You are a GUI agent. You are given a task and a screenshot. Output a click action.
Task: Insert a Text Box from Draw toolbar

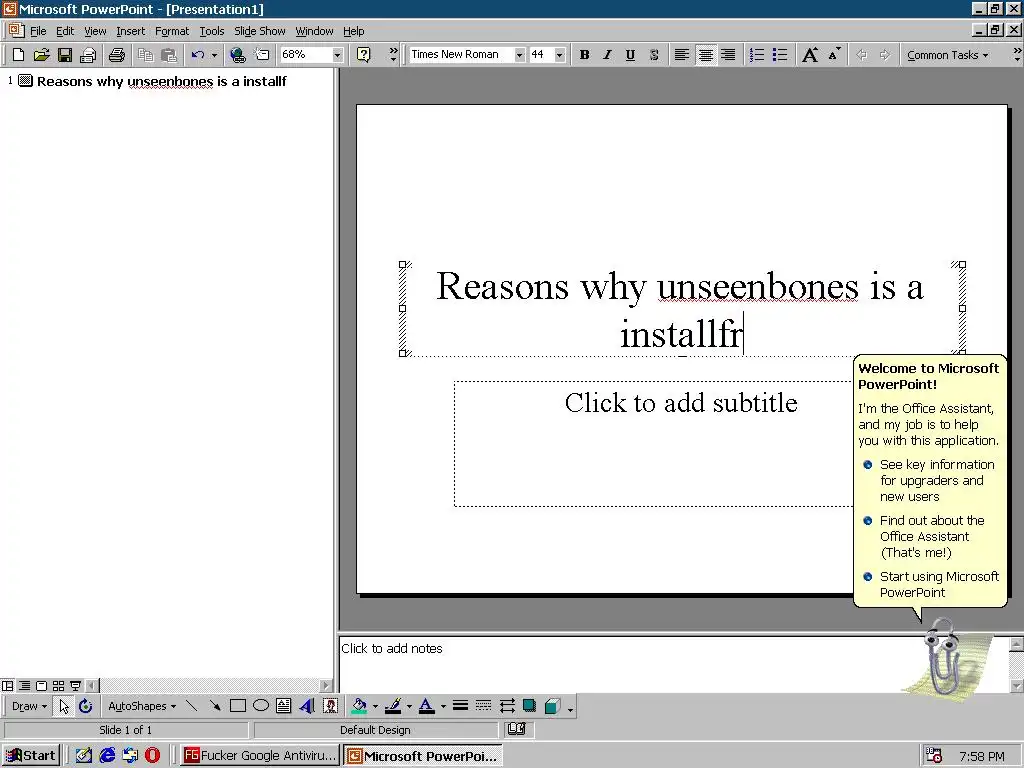283,706
